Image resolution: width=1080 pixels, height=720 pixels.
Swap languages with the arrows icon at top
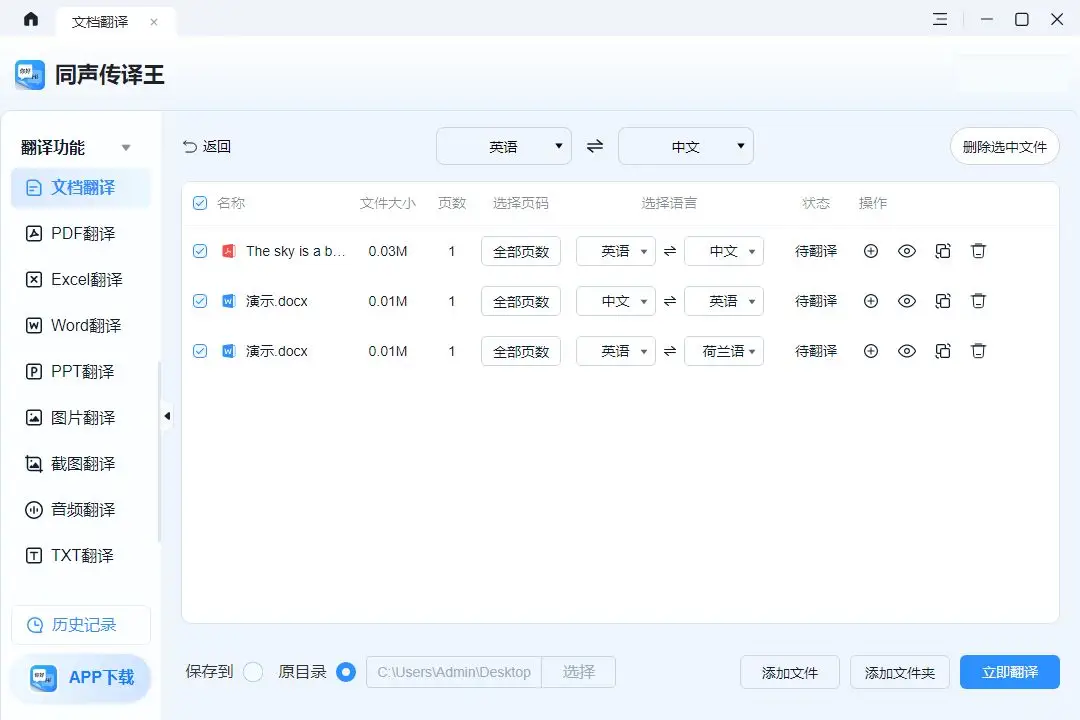(594, 146)
